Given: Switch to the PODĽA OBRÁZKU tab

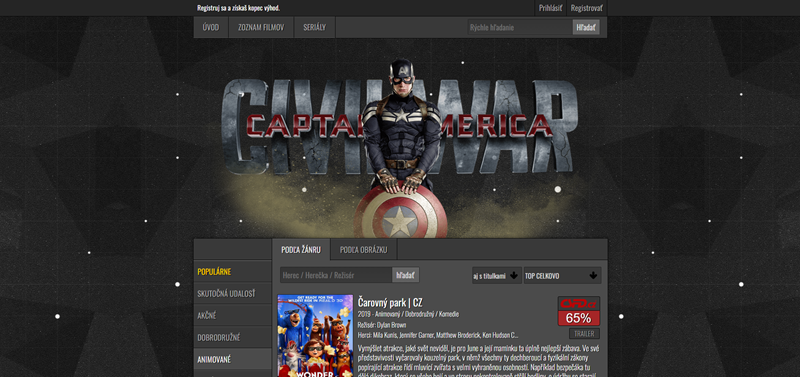Looking at the screenshot, I should 363,249.
